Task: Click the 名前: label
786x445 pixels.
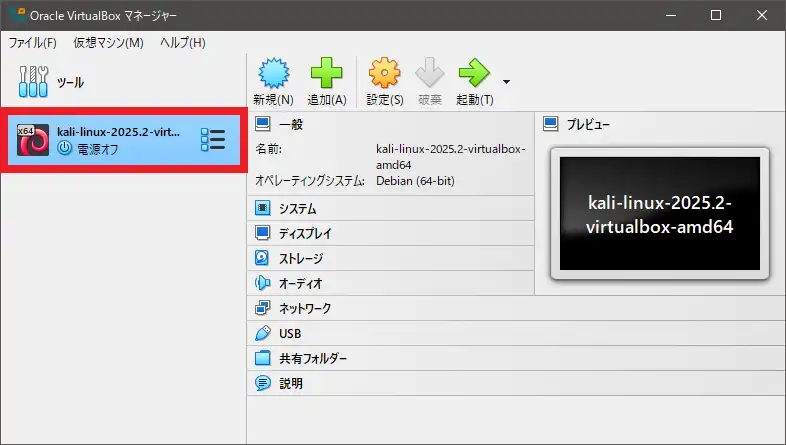Action: click(269, 149)
